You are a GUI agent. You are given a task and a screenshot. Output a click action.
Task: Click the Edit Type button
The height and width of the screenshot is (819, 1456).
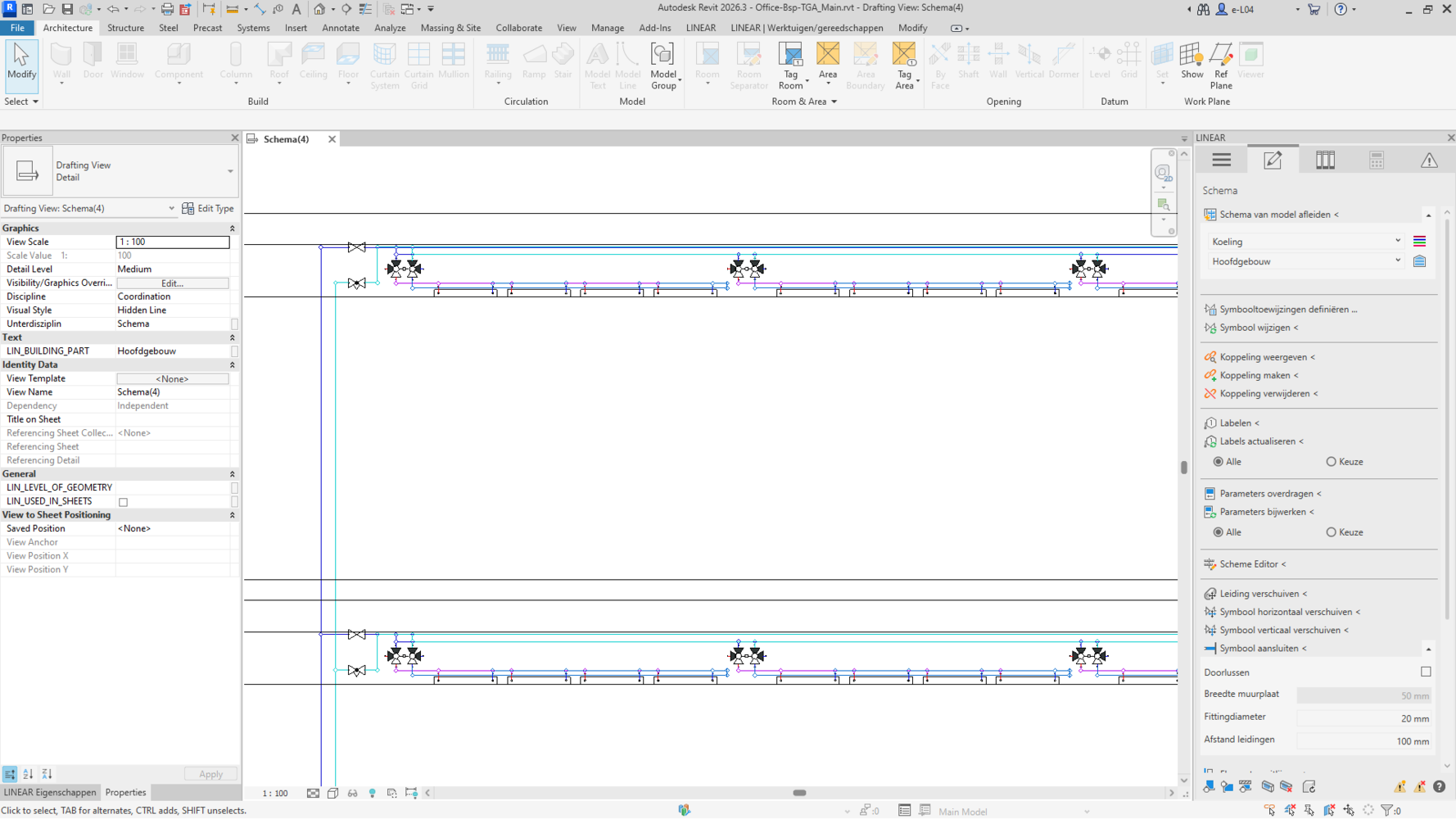tap(208, 209)
